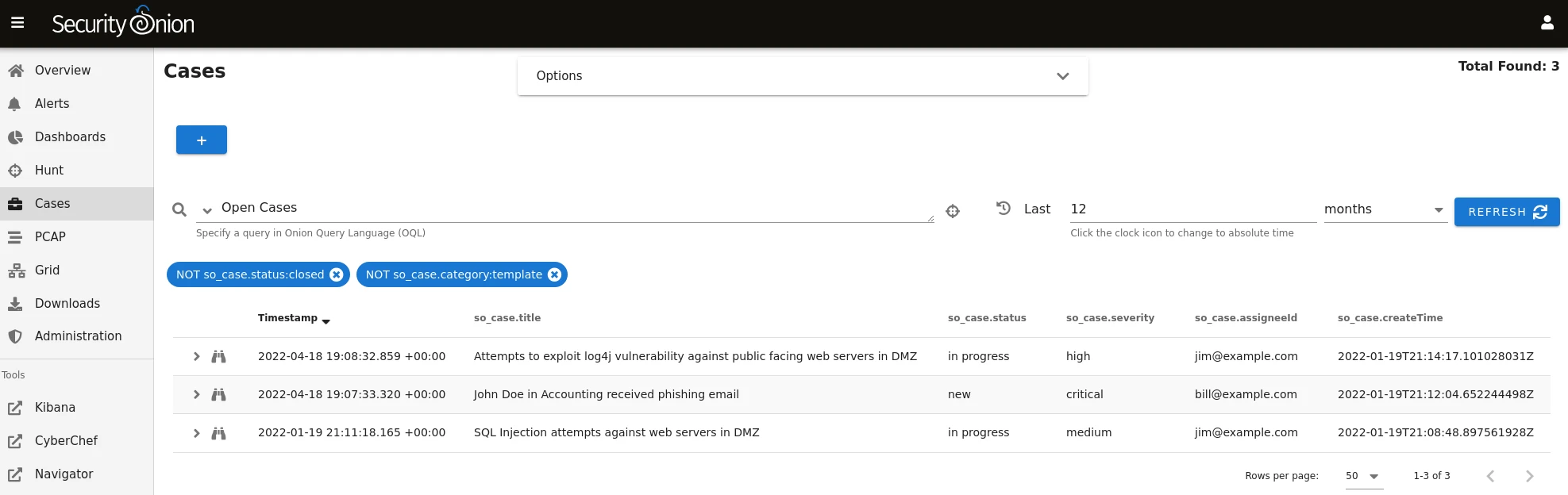Image resolution: width=1568 pixels, height=495 pixels.
Task: Click the user account icon
Action: 1547,23
